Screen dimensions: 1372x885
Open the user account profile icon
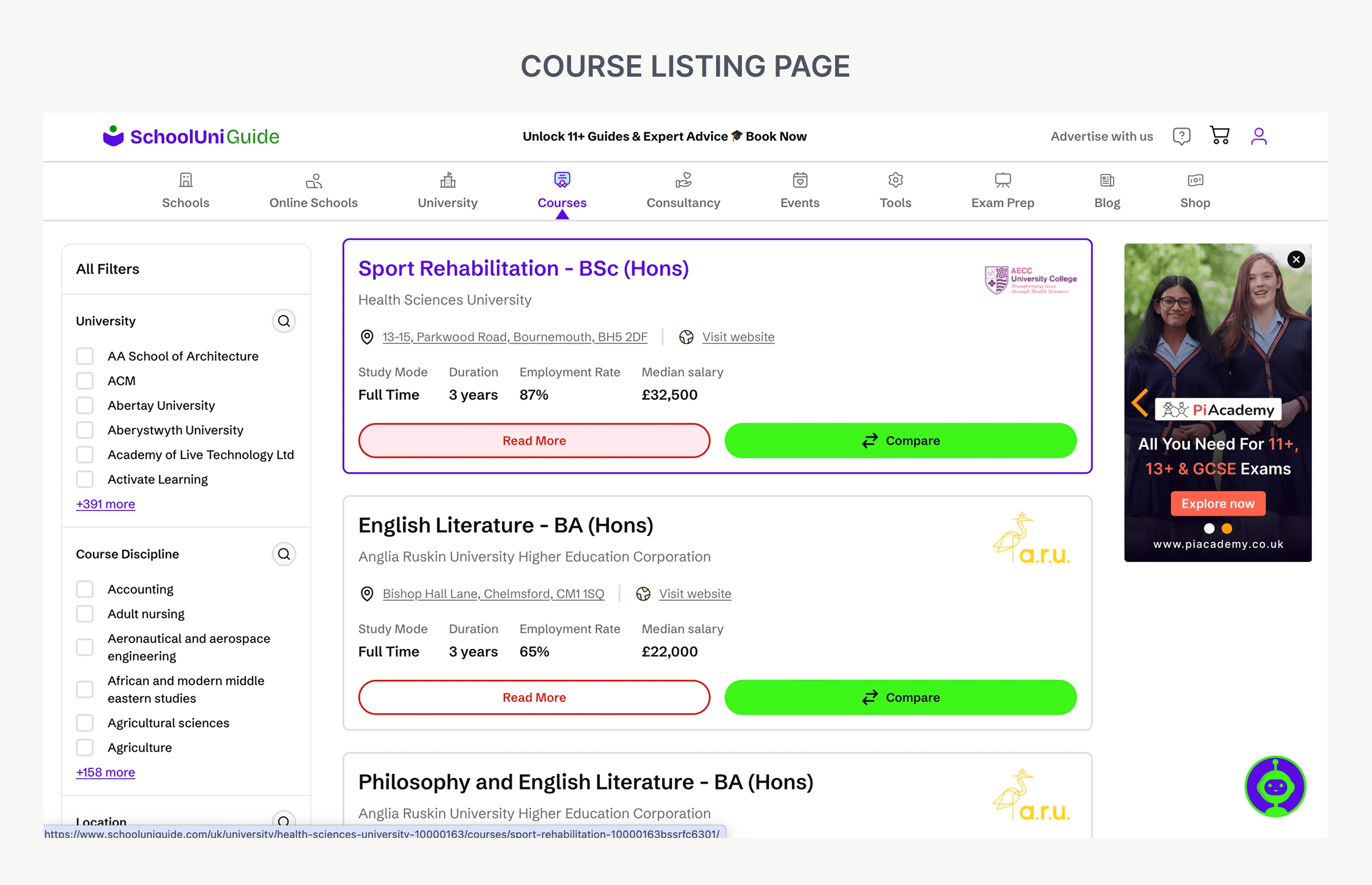tap(1259, 136)
